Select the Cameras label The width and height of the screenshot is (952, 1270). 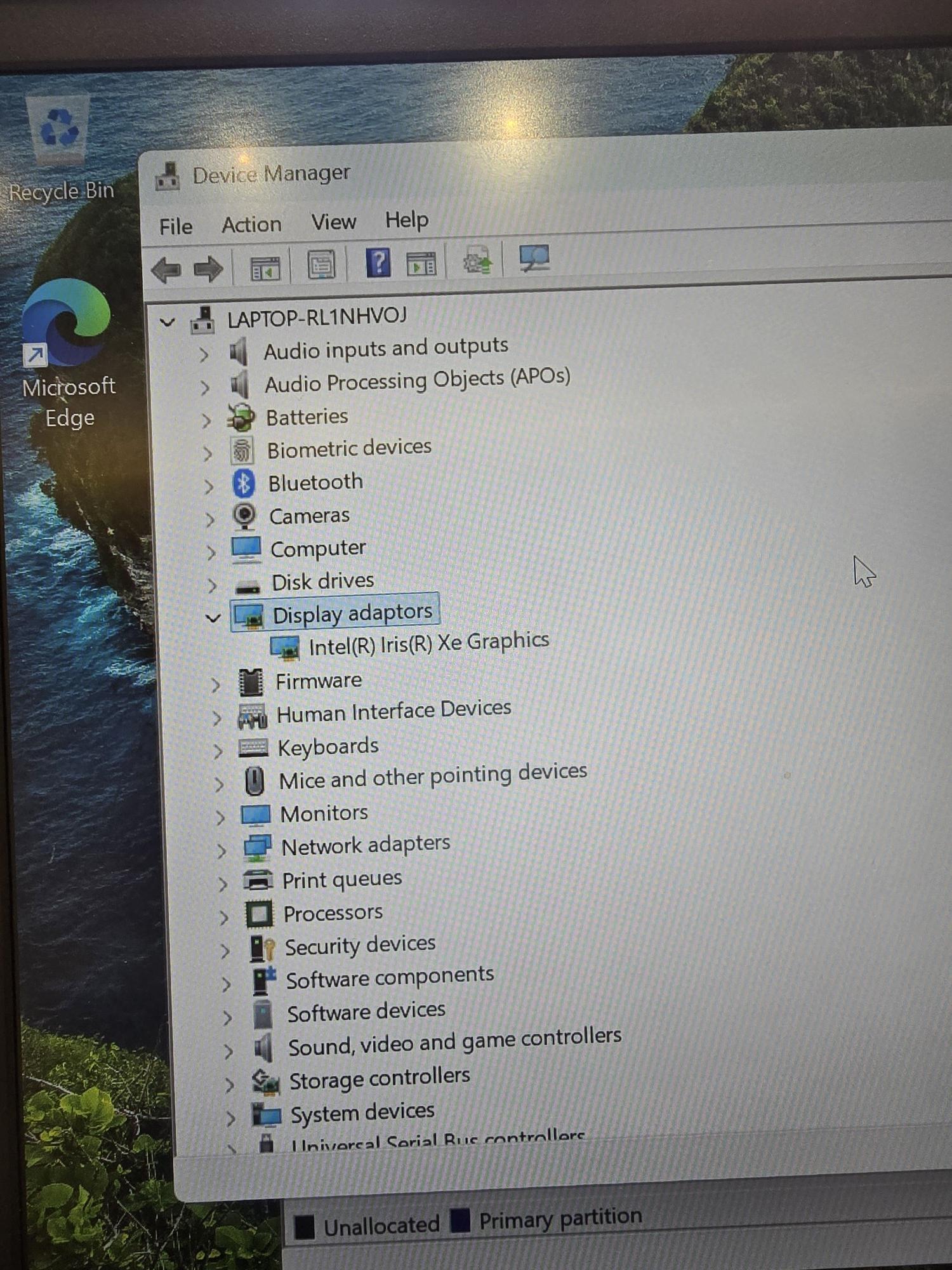click(309, 516)
